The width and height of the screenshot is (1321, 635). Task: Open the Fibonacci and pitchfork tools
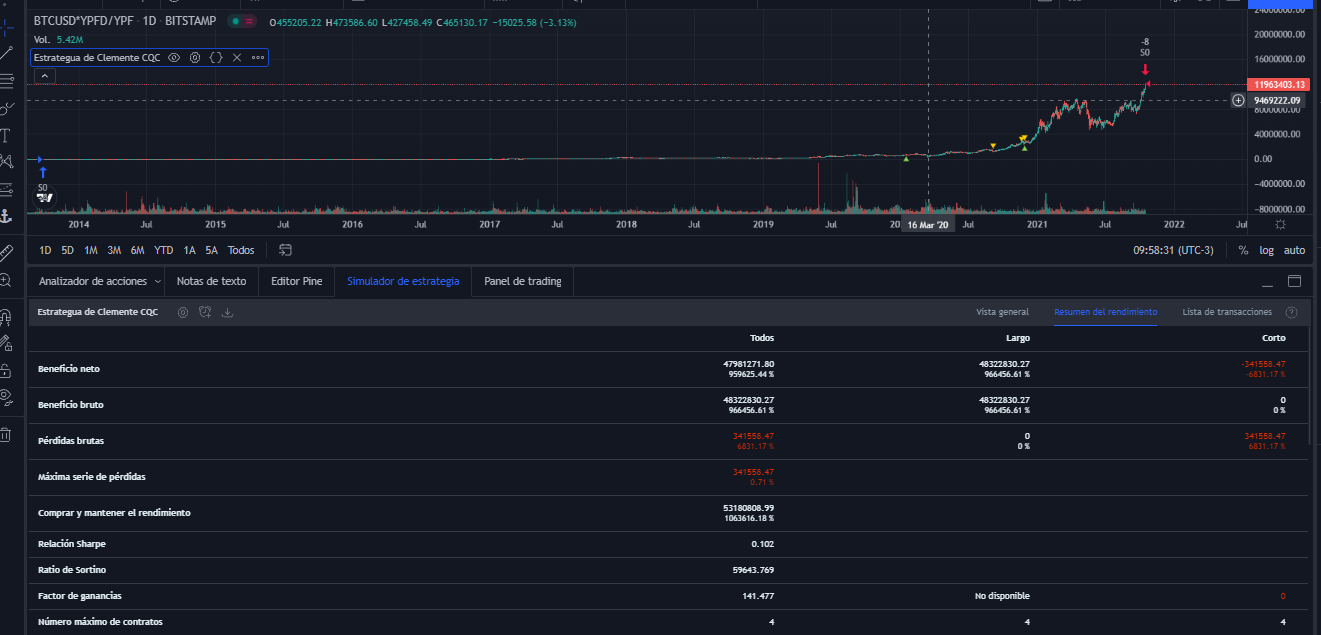tap(5, 80)
